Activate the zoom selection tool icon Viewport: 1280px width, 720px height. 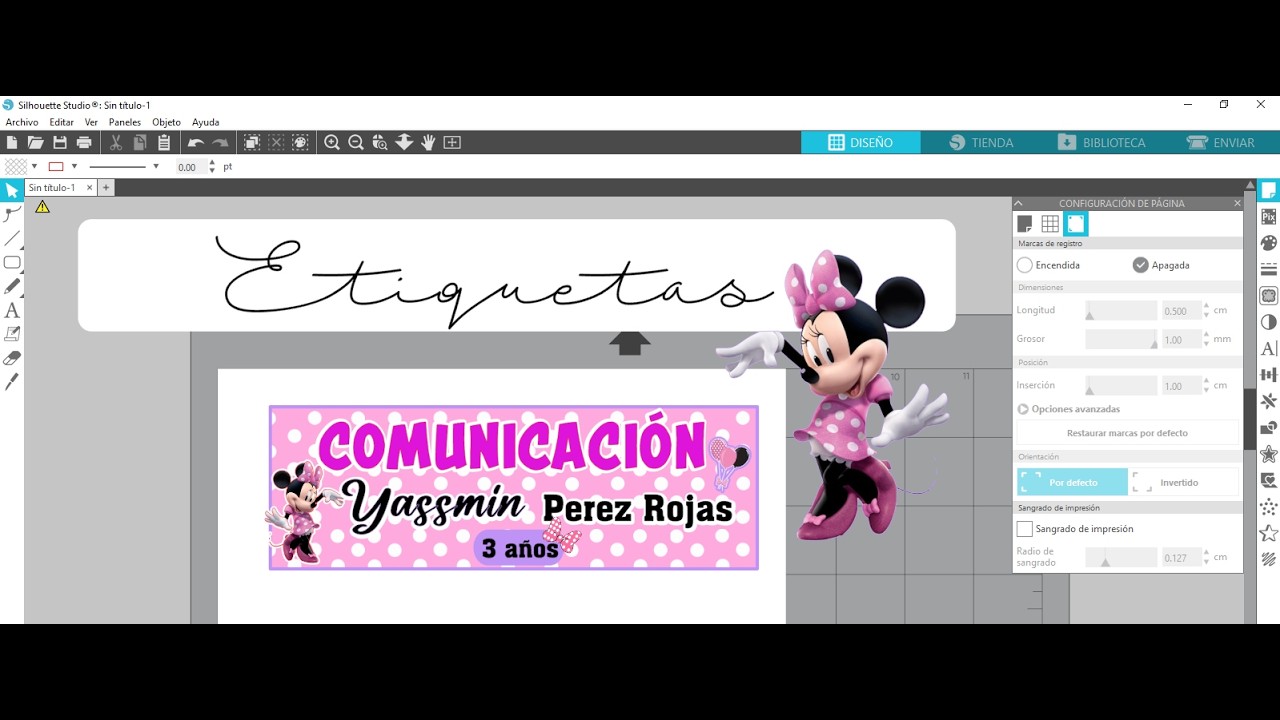click(x=380, y=143)
